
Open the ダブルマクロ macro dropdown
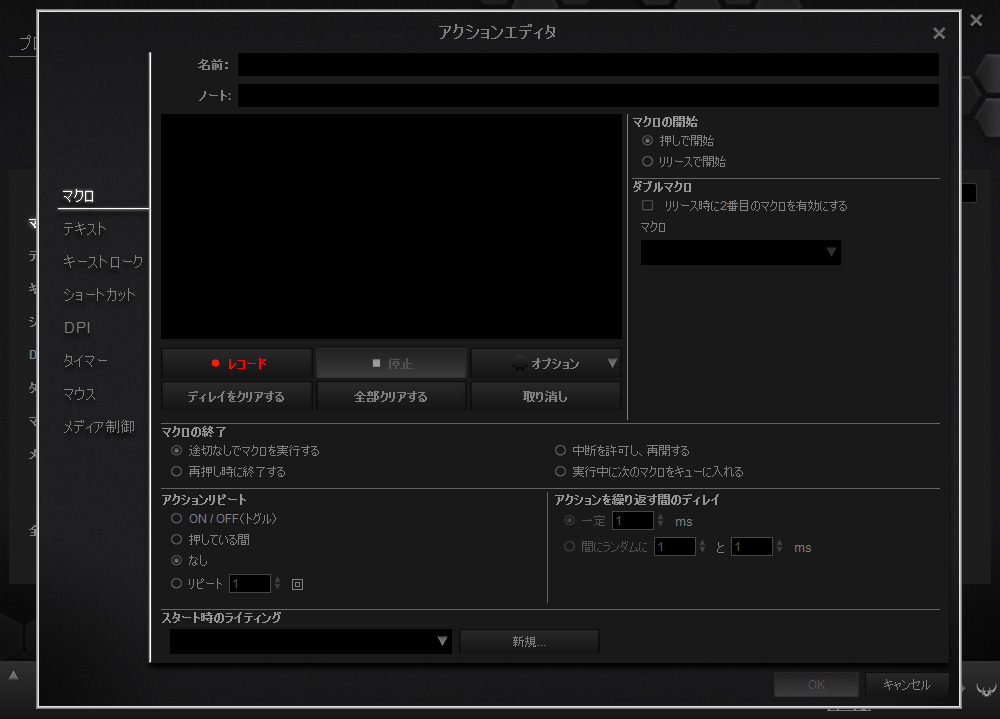pos(740,253)
